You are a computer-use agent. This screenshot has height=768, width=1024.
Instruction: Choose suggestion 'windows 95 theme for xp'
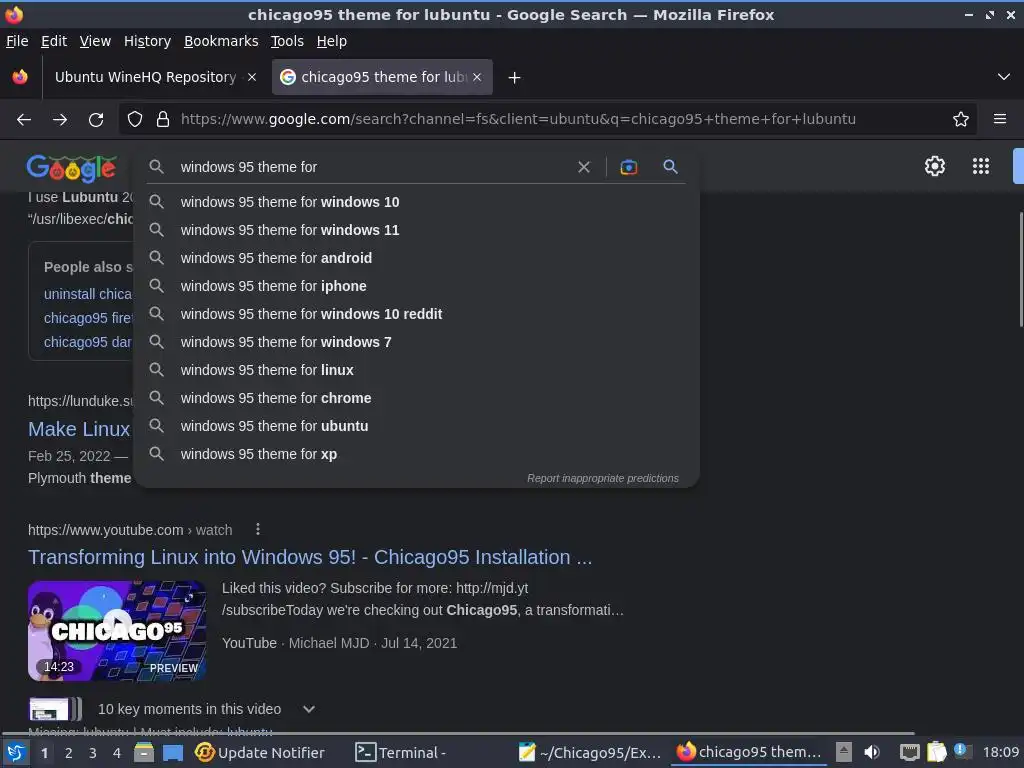[x=416, y=455]
